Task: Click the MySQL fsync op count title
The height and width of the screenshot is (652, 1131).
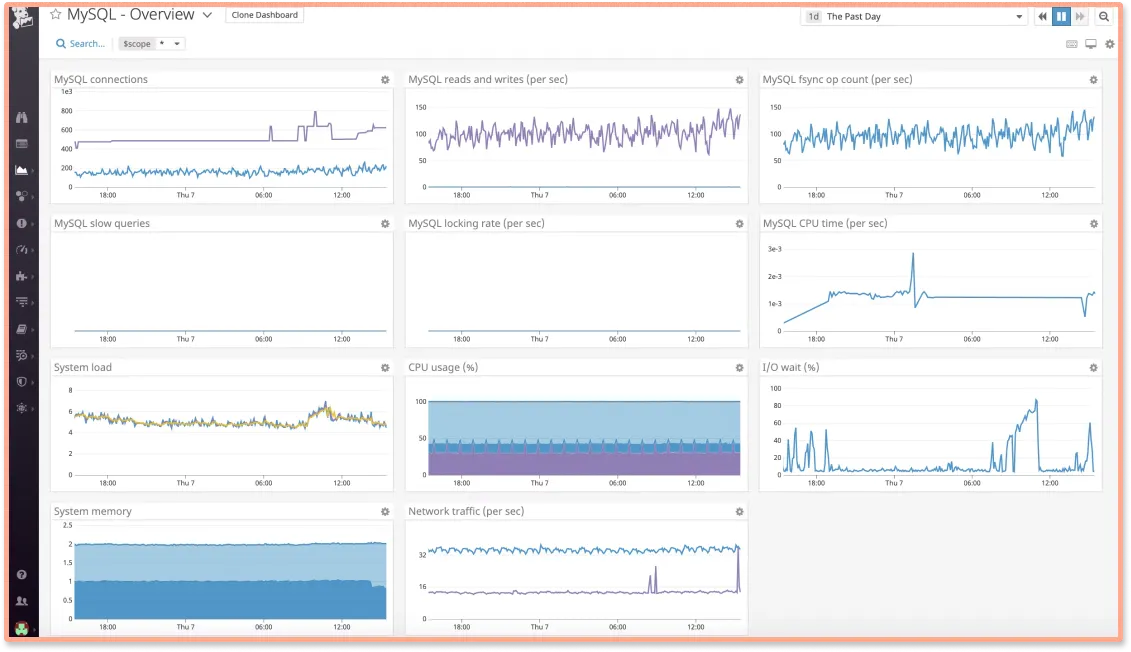Action: pos(837,79)
